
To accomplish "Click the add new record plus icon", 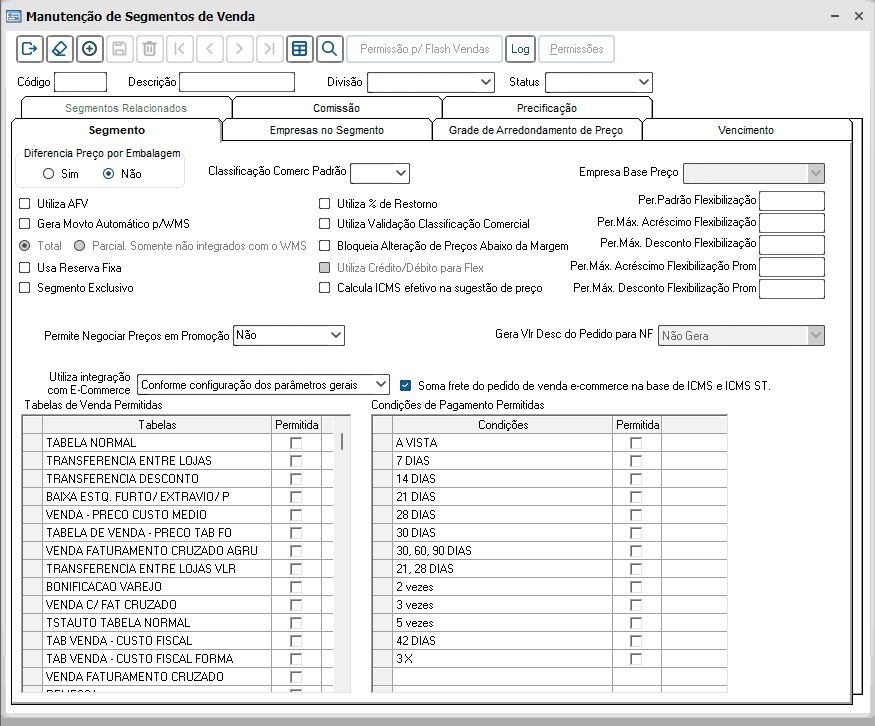I will (89, 49).
